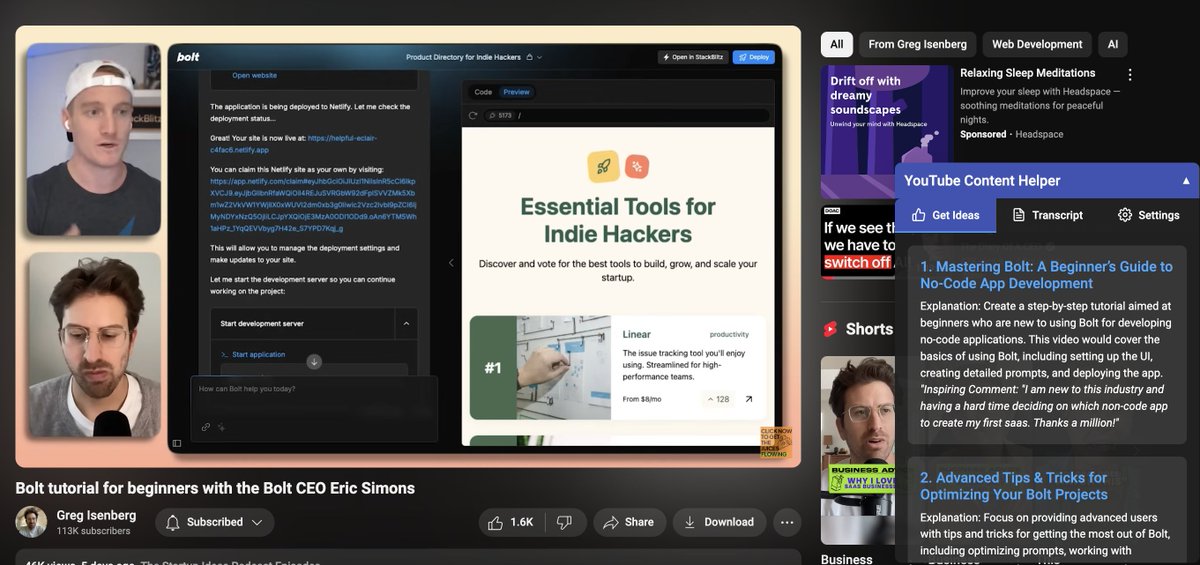Filter by From Greg Isenberg chip
This screenshot has height=565, width=1200.
(917, 44)
